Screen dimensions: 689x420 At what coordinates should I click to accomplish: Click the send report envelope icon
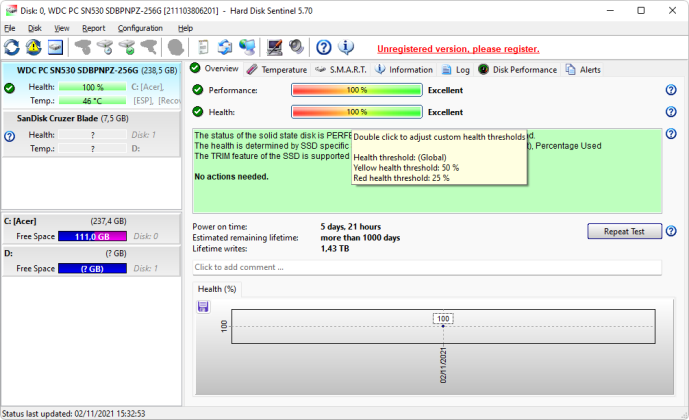pyautogui.click(x=225, y=47)
